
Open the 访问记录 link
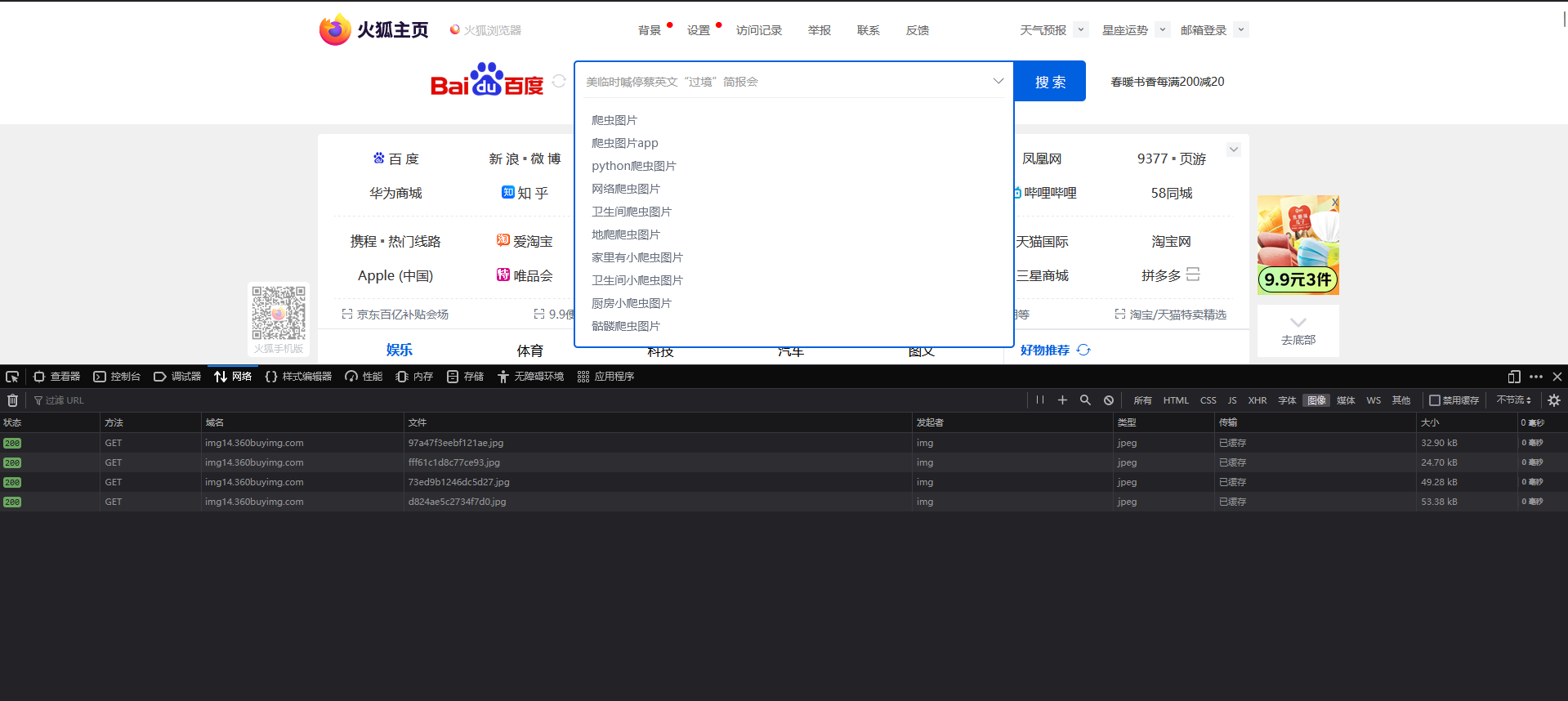[759, 30]
